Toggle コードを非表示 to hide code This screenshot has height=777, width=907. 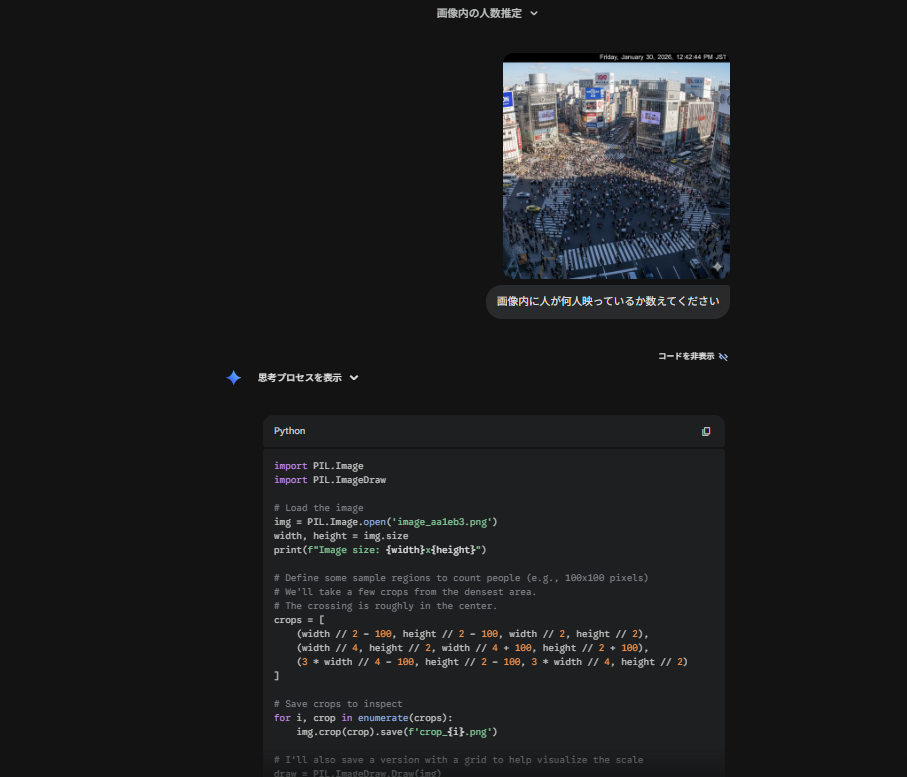(x=686, y=356)
